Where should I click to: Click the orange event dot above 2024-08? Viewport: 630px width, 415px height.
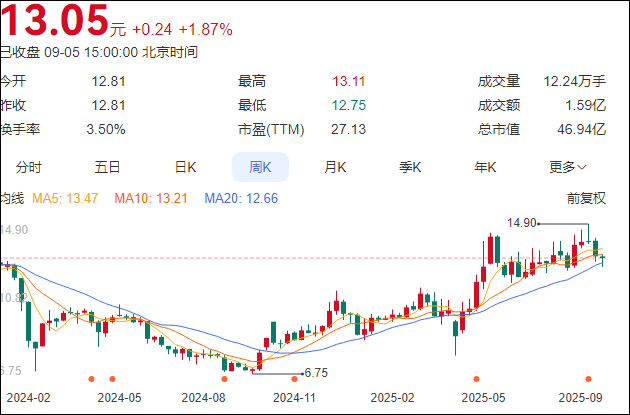[225, 379]
